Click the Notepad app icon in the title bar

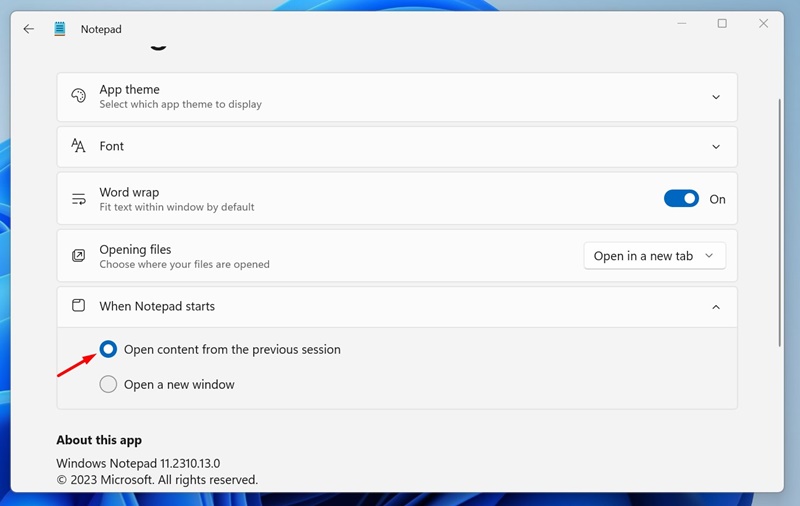[60, 29]
